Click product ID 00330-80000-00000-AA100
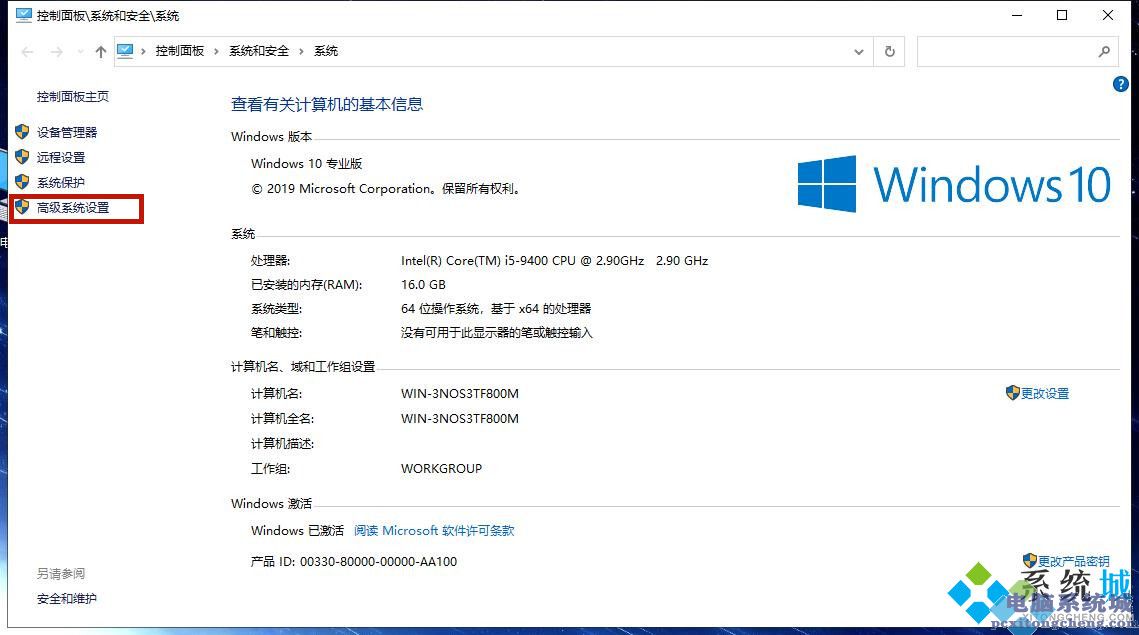Image resolution: width=1139 pixels, height=635 pixels. pyautogui.click(x=378, y=562)
